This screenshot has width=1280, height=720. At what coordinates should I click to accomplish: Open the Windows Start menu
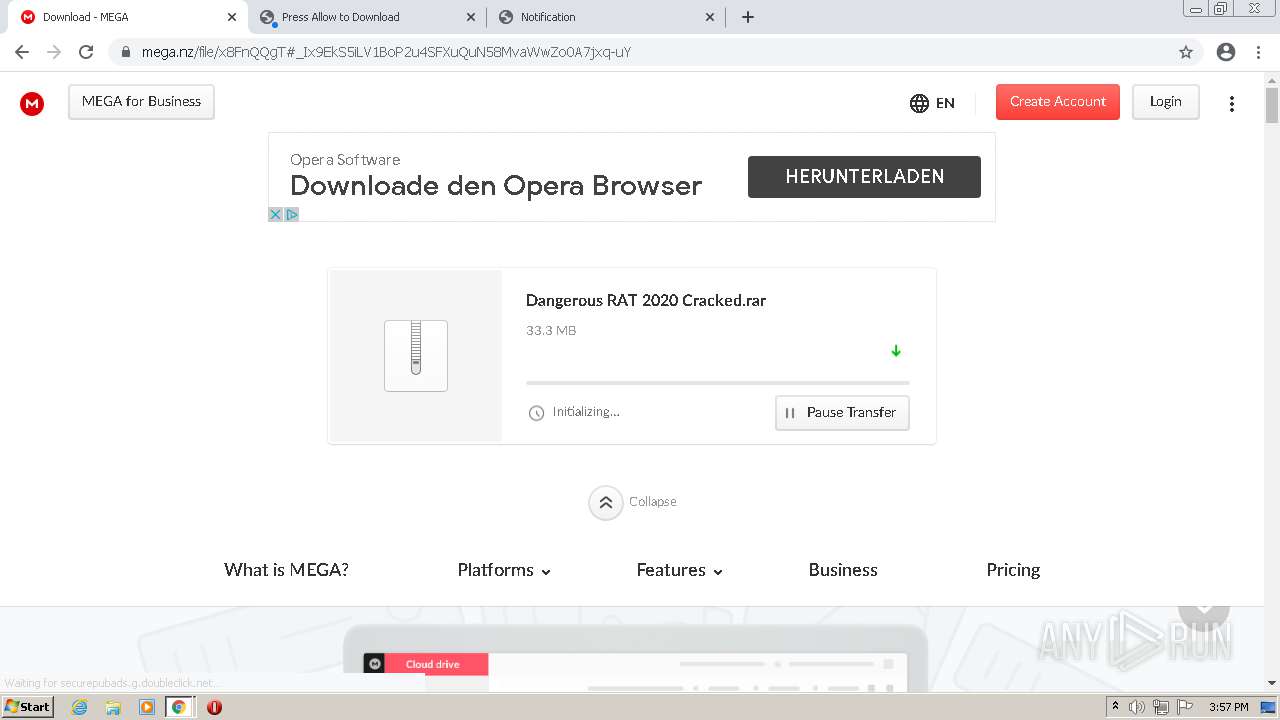tap(28, 707)
